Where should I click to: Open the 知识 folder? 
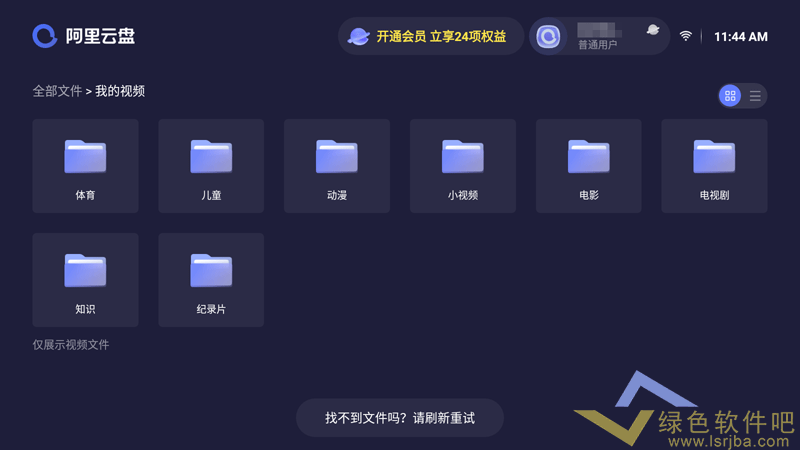tap(85, 280)
